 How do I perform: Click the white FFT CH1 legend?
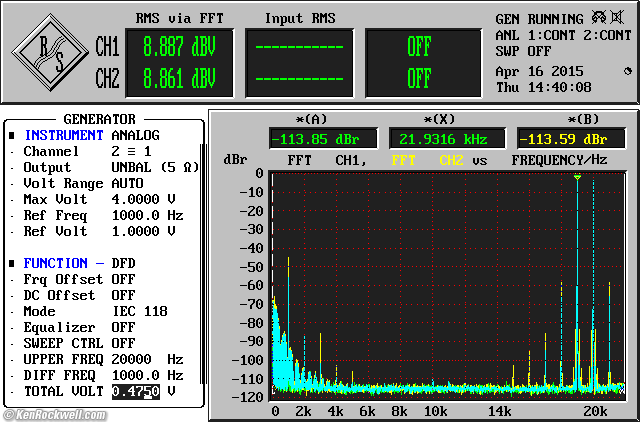click(327, 160)
